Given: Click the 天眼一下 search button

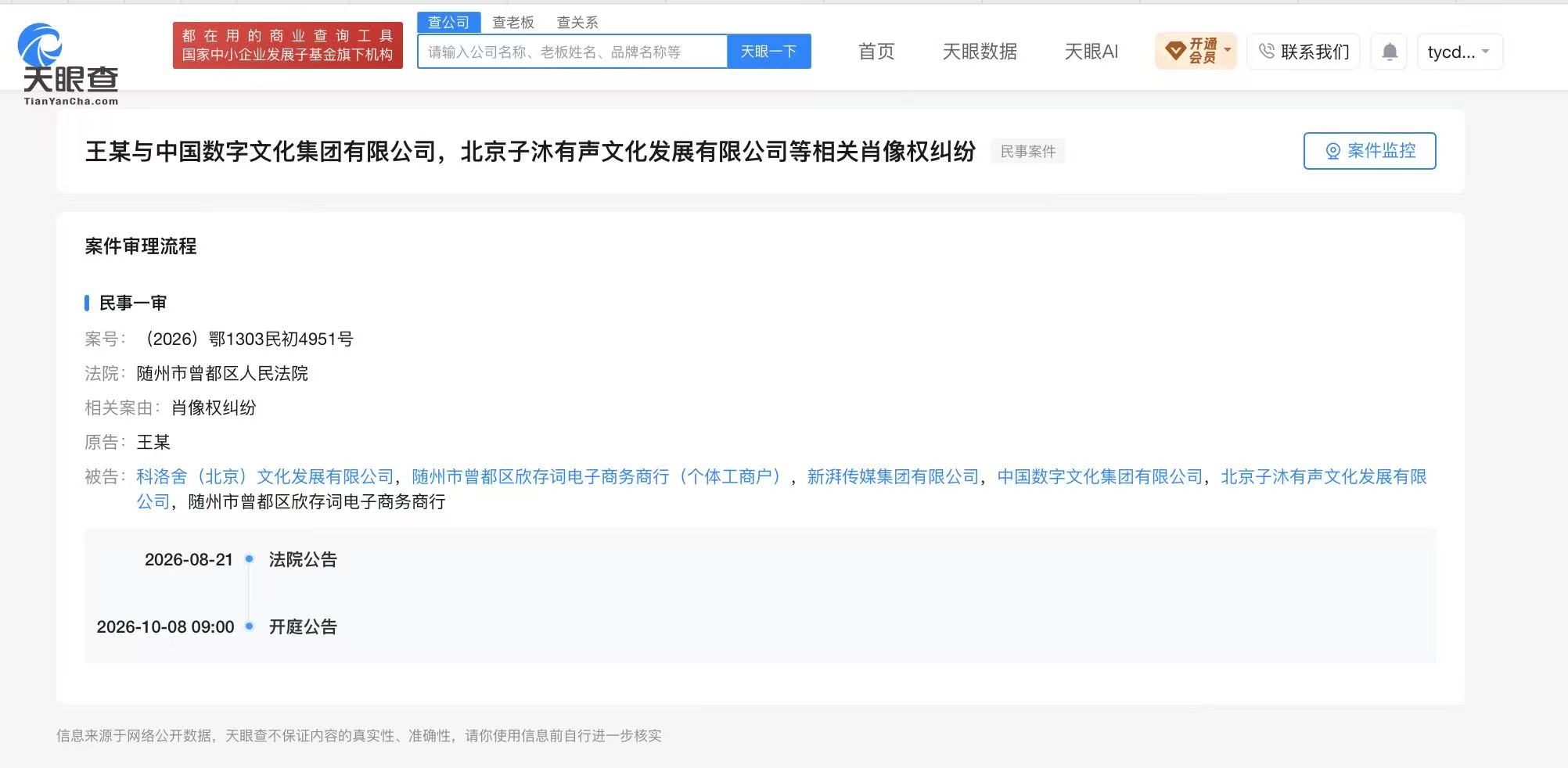Looking at the screenshot, I should tap(768, 52).
